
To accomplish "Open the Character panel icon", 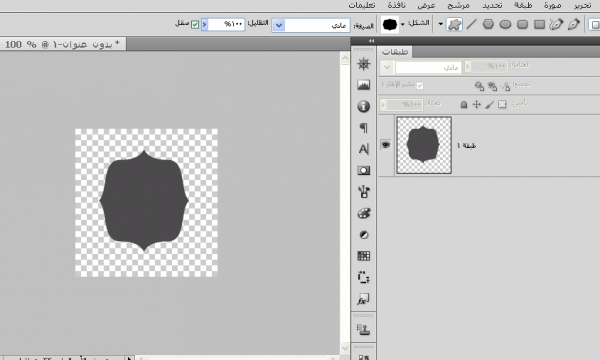I will (x=364, y=149).
